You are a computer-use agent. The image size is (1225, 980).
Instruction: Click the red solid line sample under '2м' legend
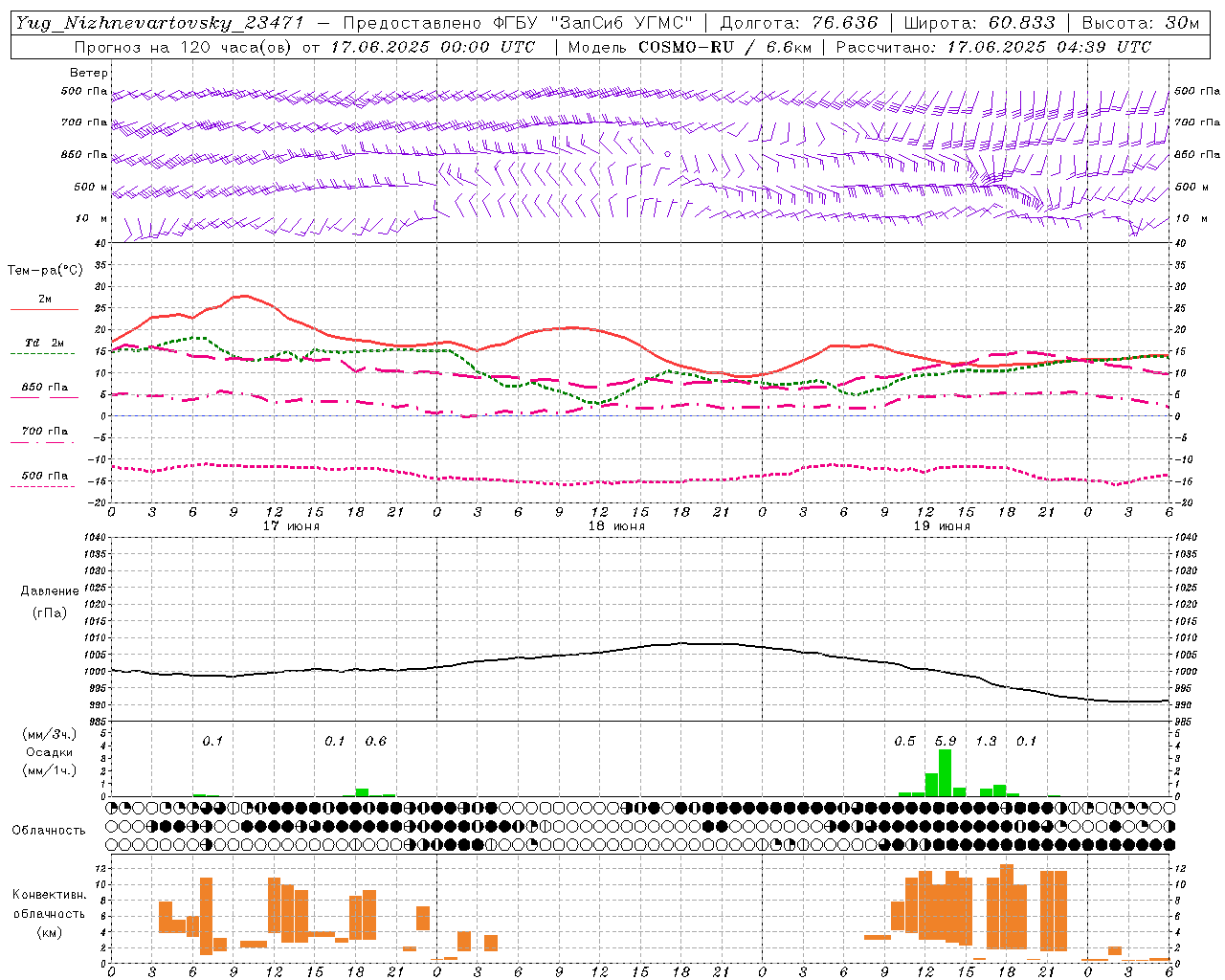(x=44, y=310)
